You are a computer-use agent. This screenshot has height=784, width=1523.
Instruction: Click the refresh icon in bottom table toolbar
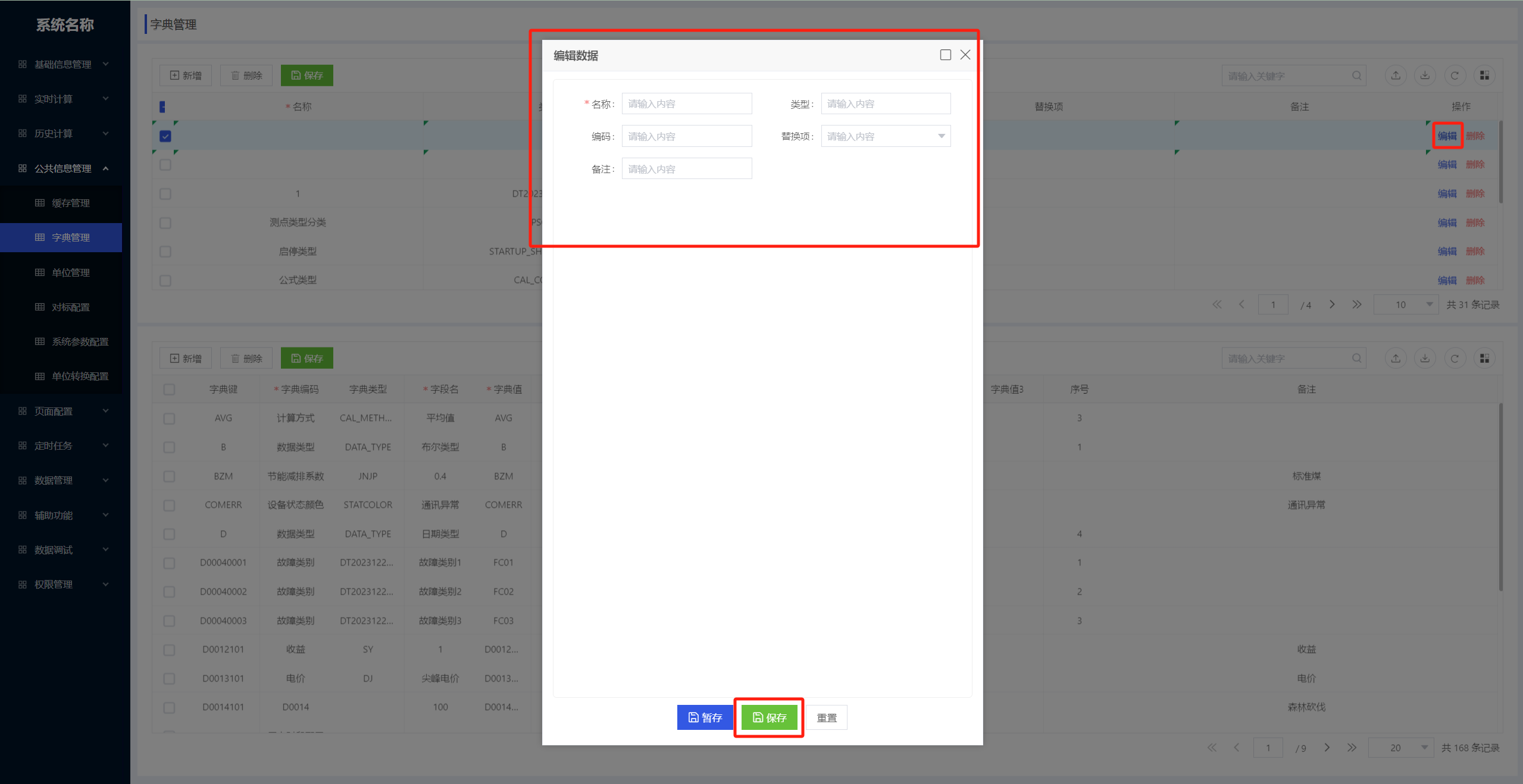(x=1455, y=358)
